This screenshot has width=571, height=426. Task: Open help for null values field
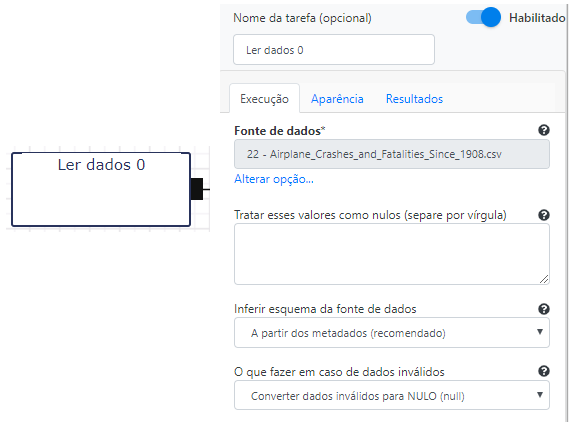(x=544, y=215)
